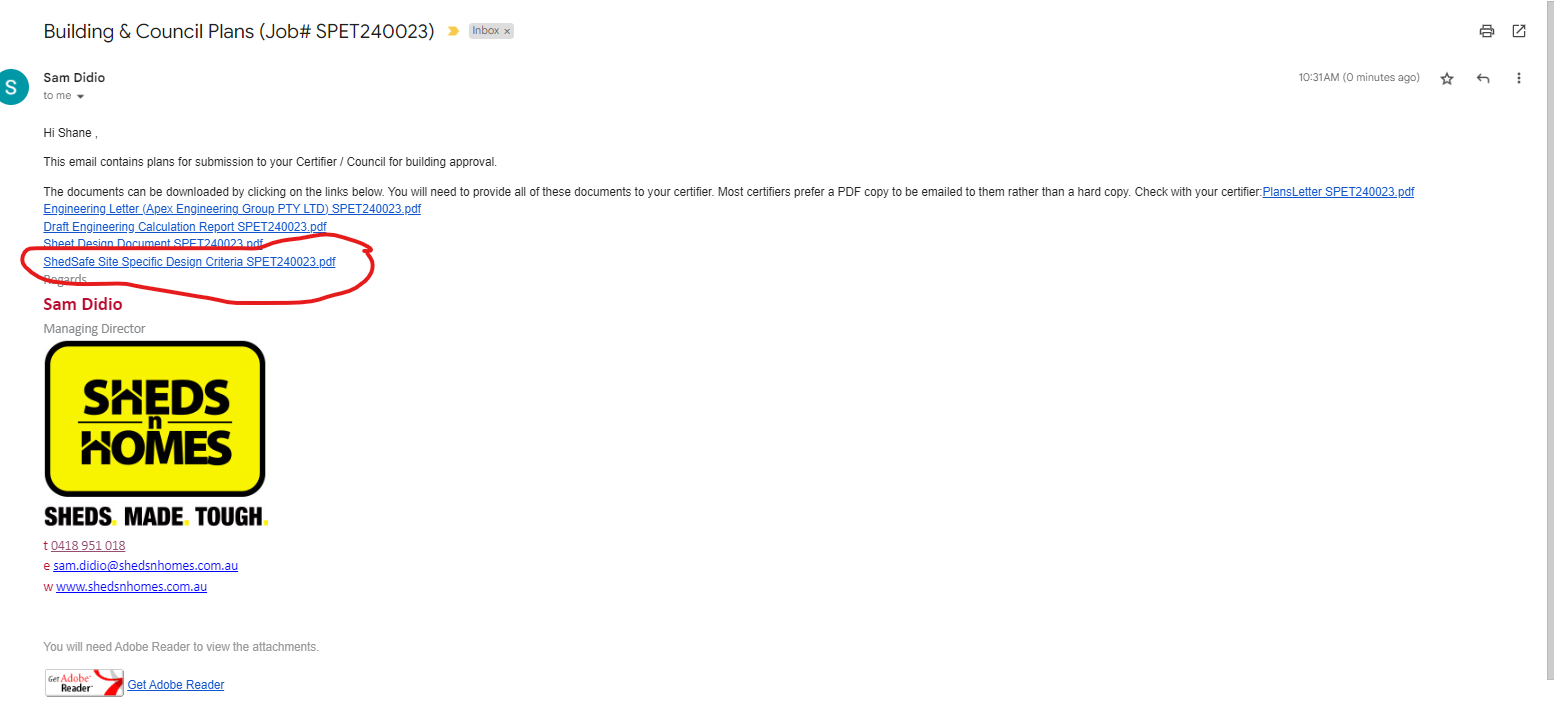Open the Engineering Letter Apex Engineering PDF link
This screenshot has height=705, width=1554.
click(232, 209)
